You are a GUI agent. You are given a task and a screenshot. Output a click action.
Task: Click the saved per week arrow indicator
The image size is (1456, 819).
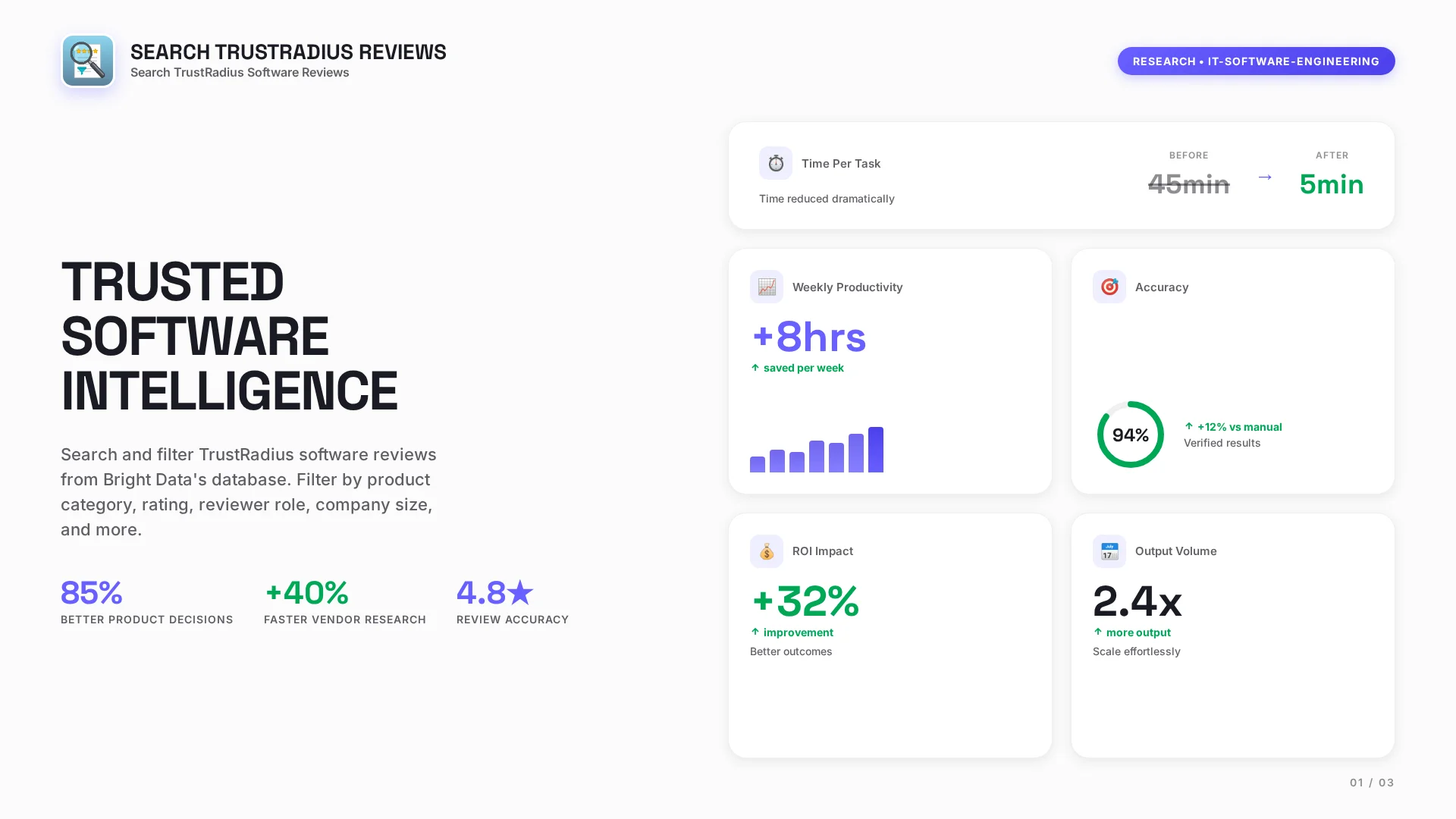coord(755,368)
